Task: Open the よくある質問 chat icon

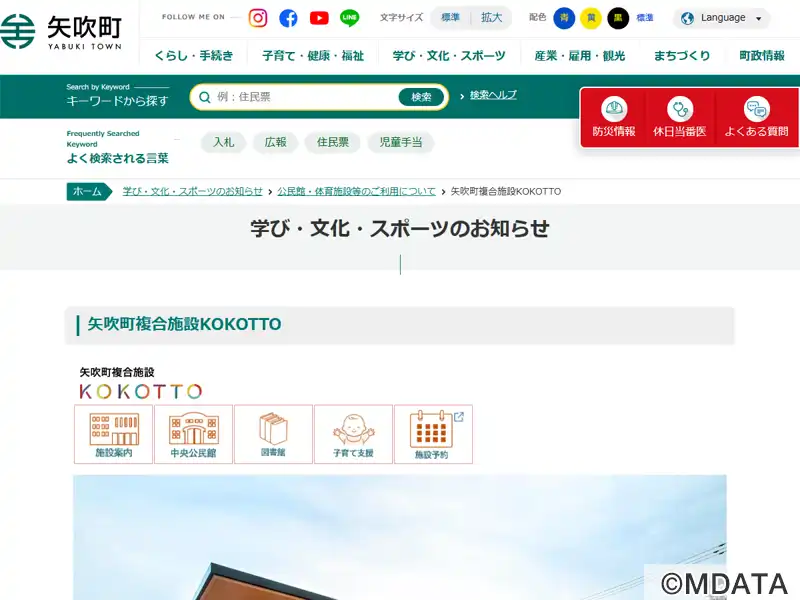Action: pos(757,108)
